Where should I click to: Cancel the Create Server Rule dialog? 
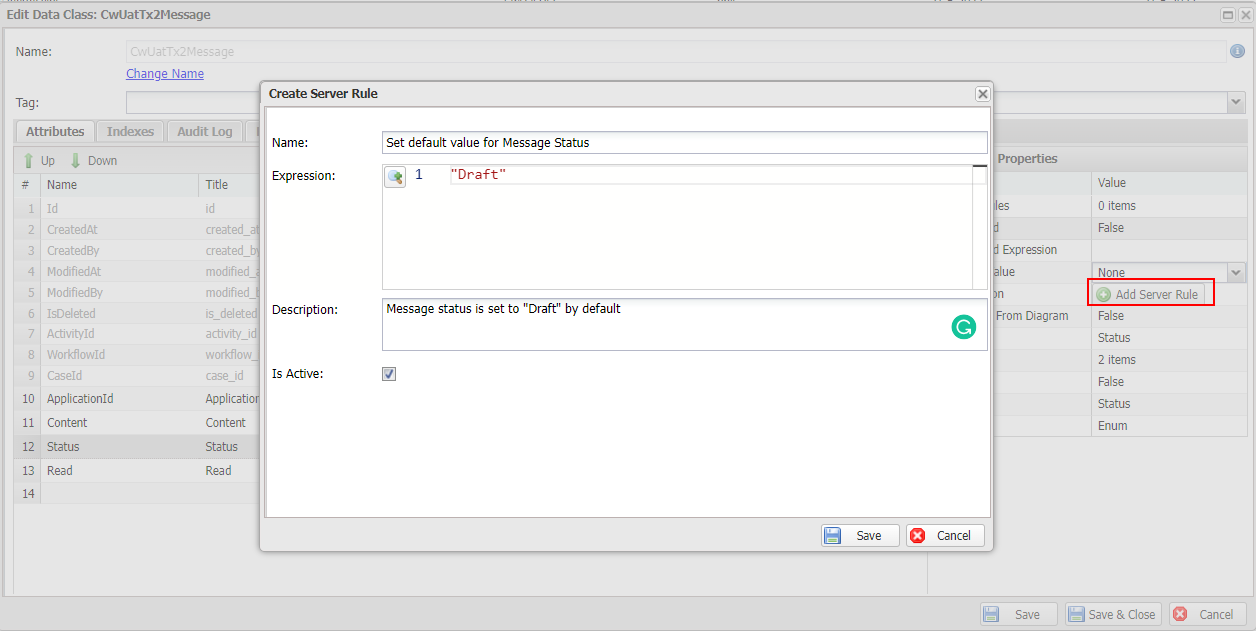945,535
